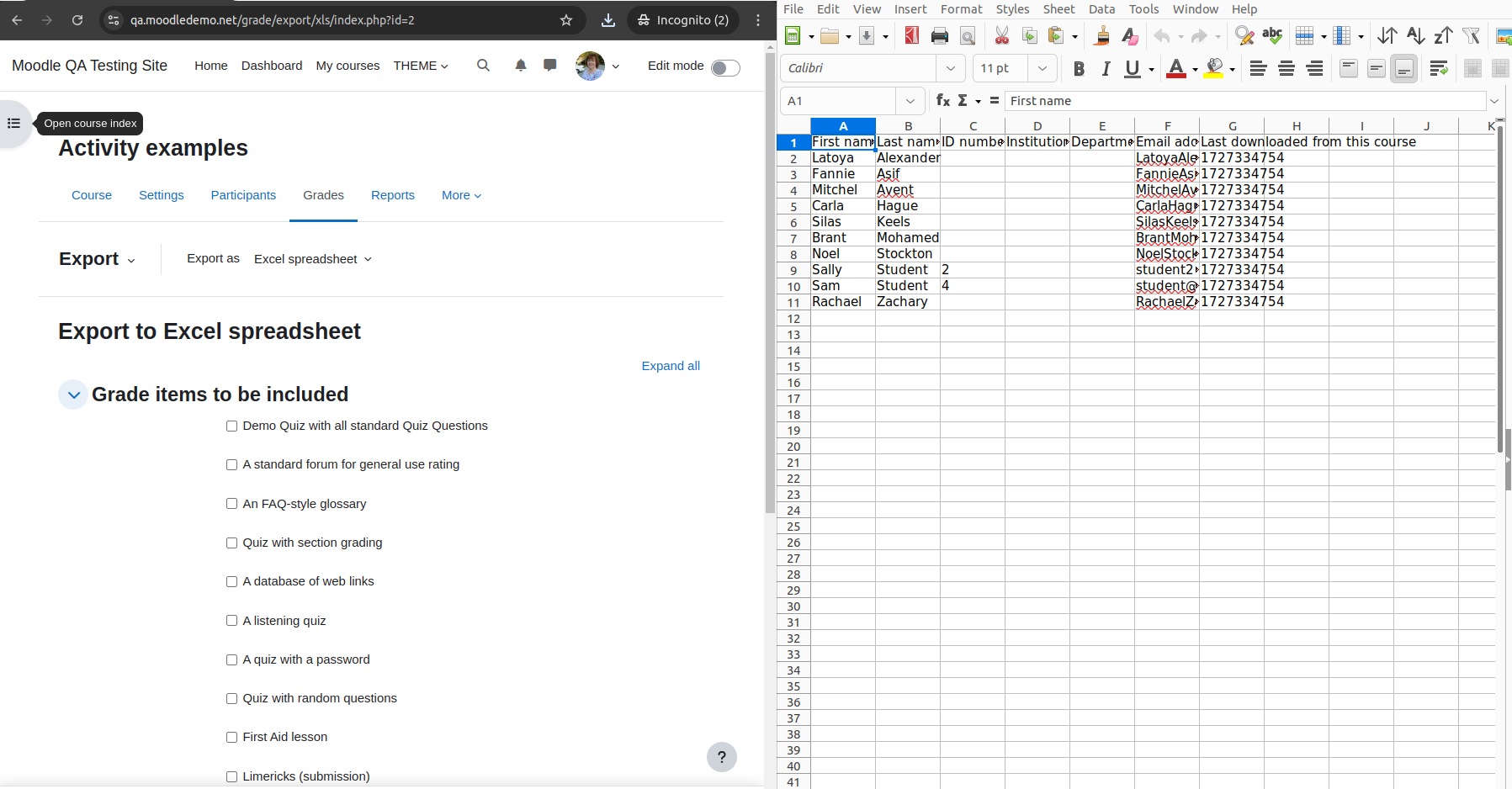This screenshot has width=1512, height=789.
Task: Open the THEME dropdown menu
Action: [421, 66]
